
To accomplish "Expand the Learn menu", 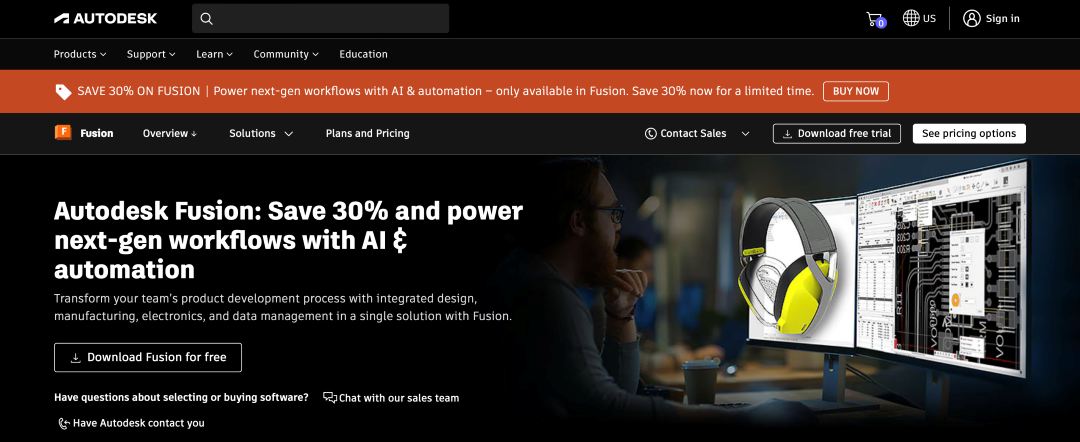I will [x=214, y=54].
